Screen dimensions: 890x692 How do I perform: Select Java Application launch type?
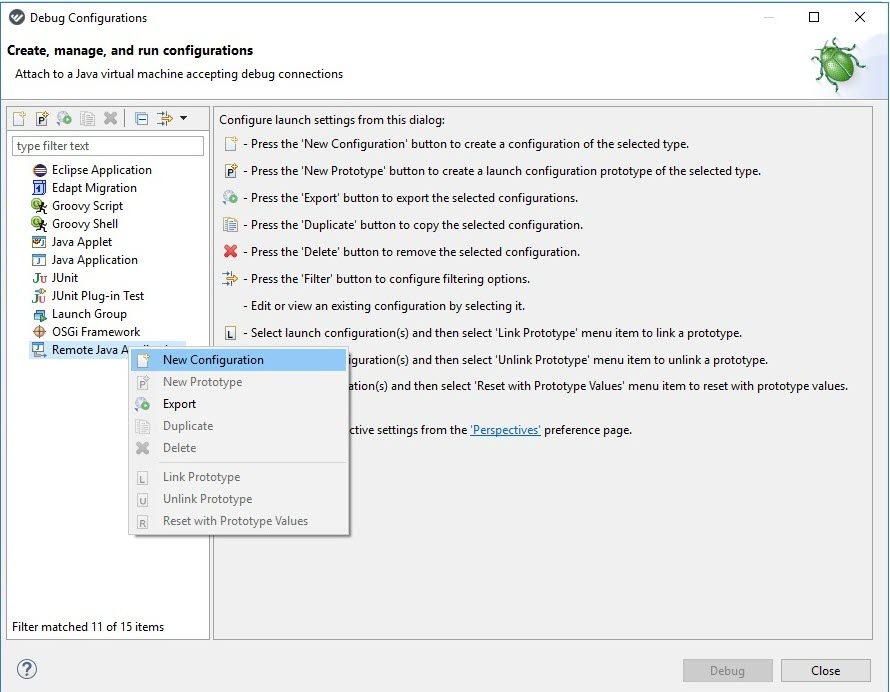(x=95, y=260)
